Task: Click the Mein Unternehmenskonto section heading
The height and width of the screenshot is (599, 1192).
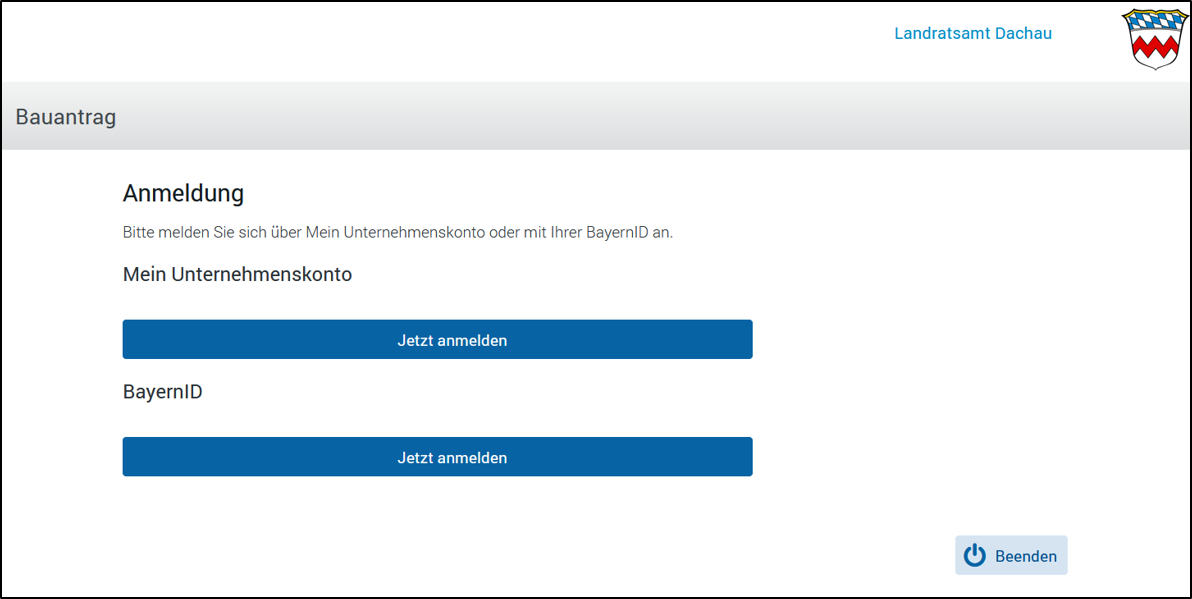Action: point(237,274)
